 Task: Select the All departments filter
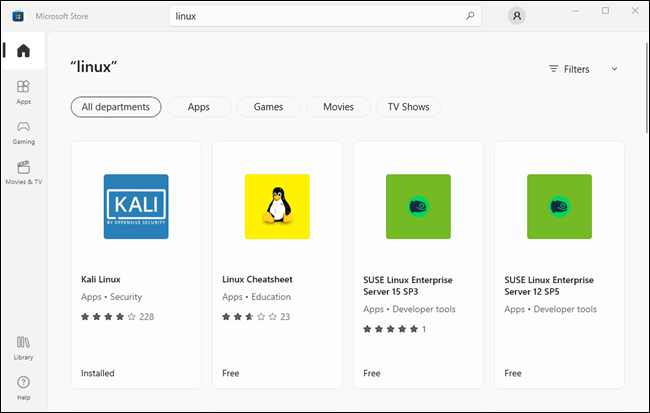click(116, 107)
